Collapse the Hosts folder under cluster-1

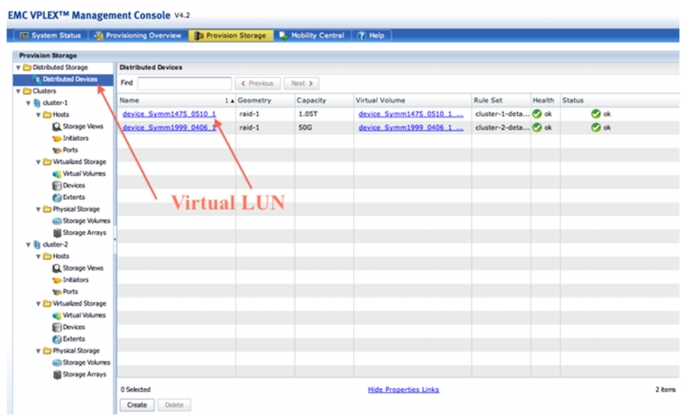38,115
